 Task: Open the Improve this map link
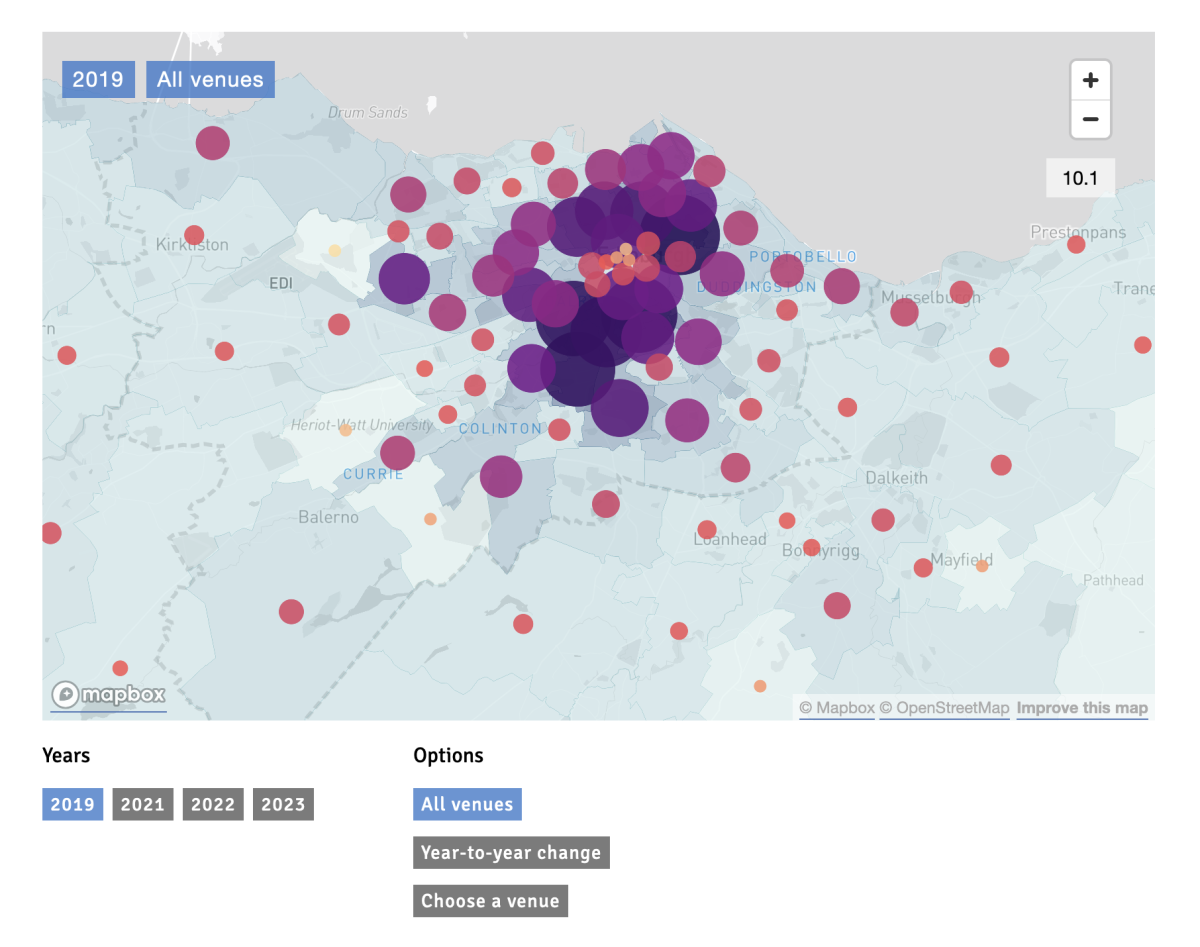pos(1082,707)
